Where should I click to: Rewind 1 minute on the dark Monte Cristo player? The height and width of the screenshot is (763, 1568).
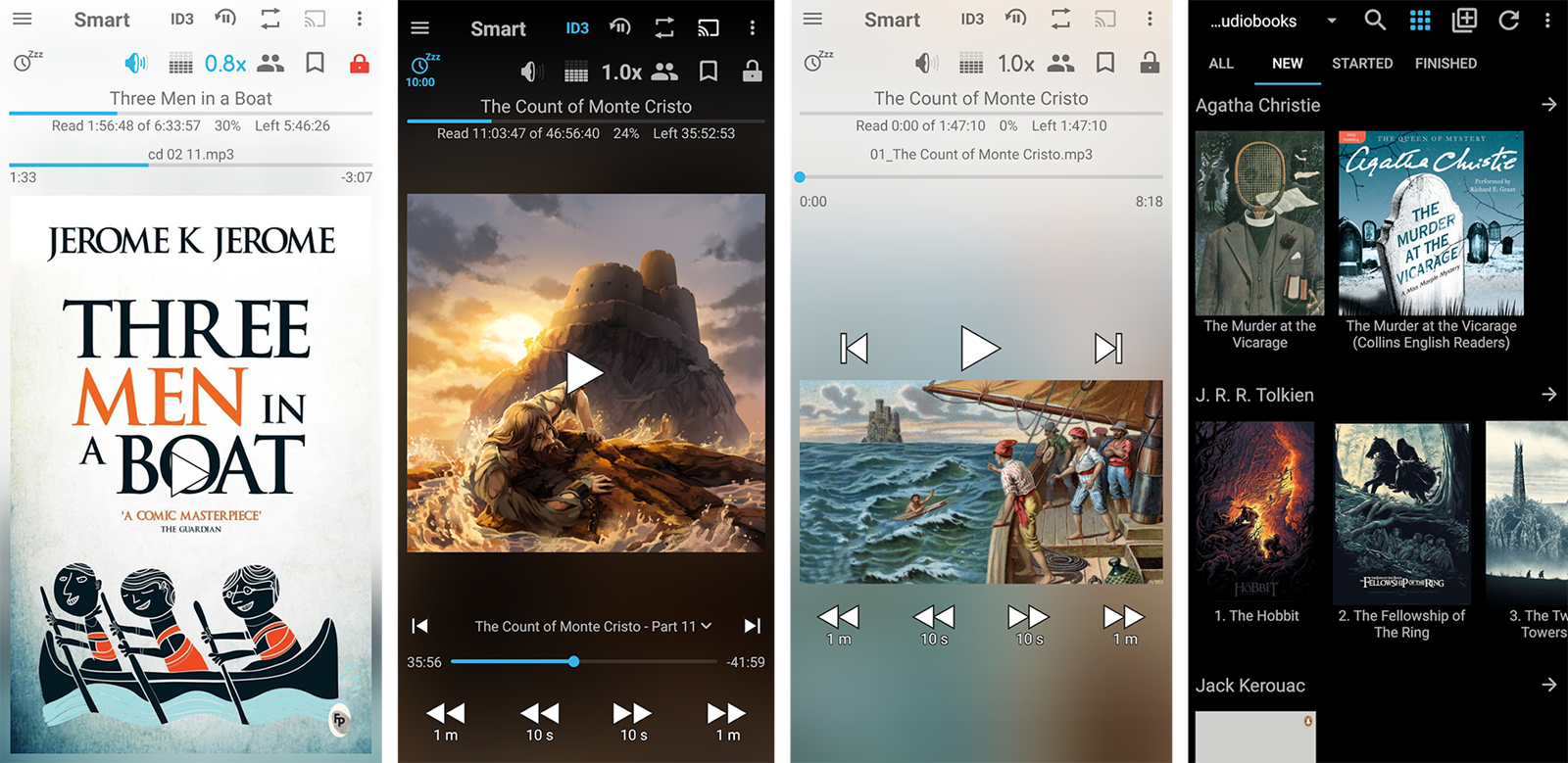coord(445,722)
